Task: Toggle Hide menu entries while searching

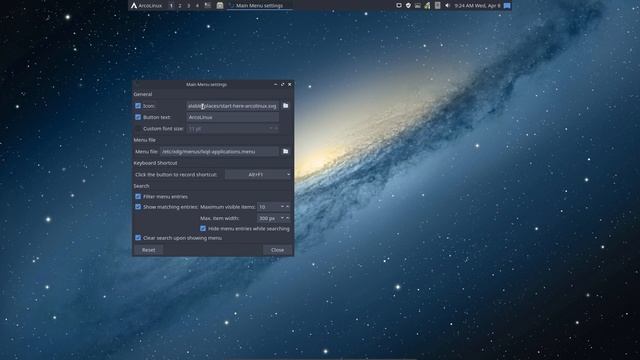Action: point(203,229)
